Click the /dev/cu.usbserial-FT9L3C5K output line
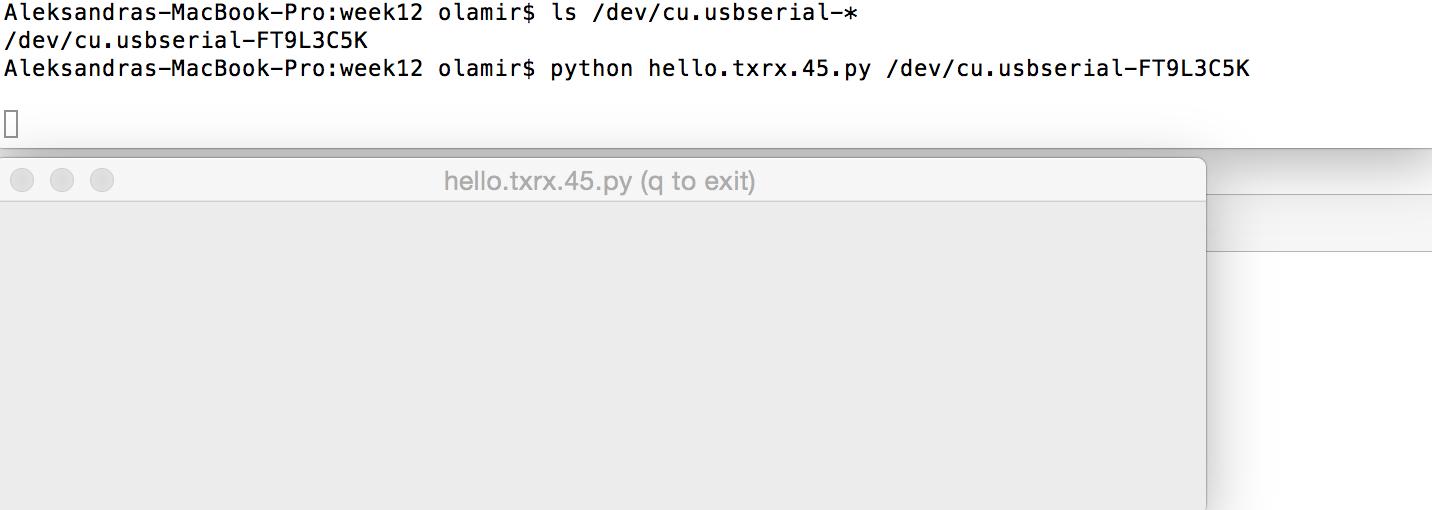Screen dimensions: 1432x510 [186, 42]
